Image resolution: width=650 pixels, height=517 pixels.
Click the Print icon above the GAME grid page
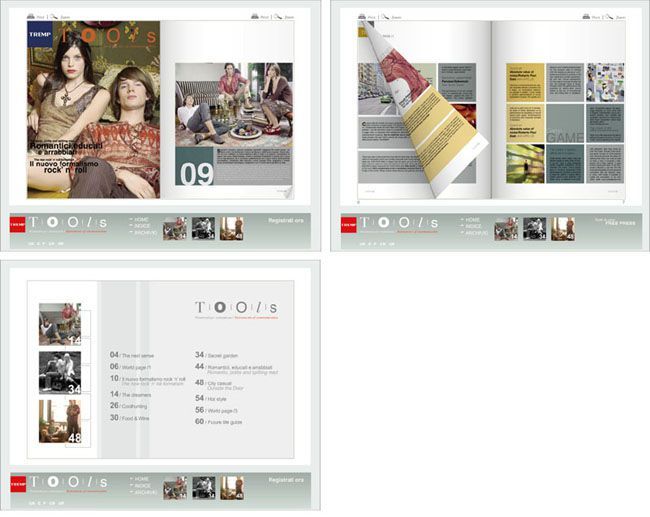point(586,16)
